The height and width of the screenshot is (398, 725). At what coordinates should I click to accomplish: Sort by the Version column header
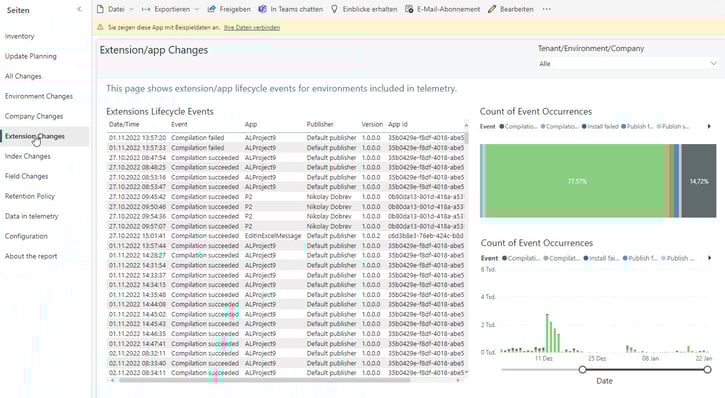372,124
